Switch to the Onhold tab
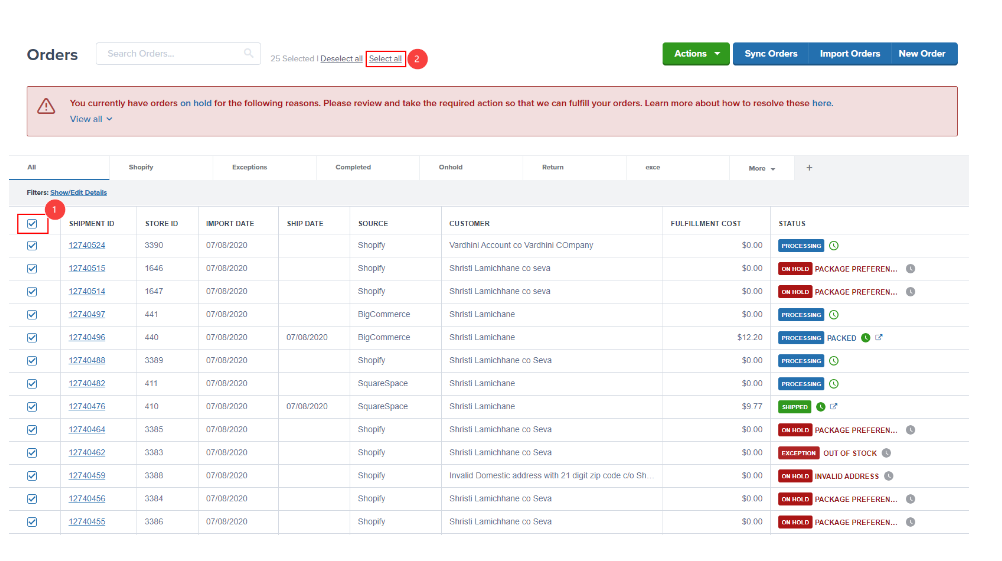The width and height of the screenshot is (1002, 561). pos(472,167)
